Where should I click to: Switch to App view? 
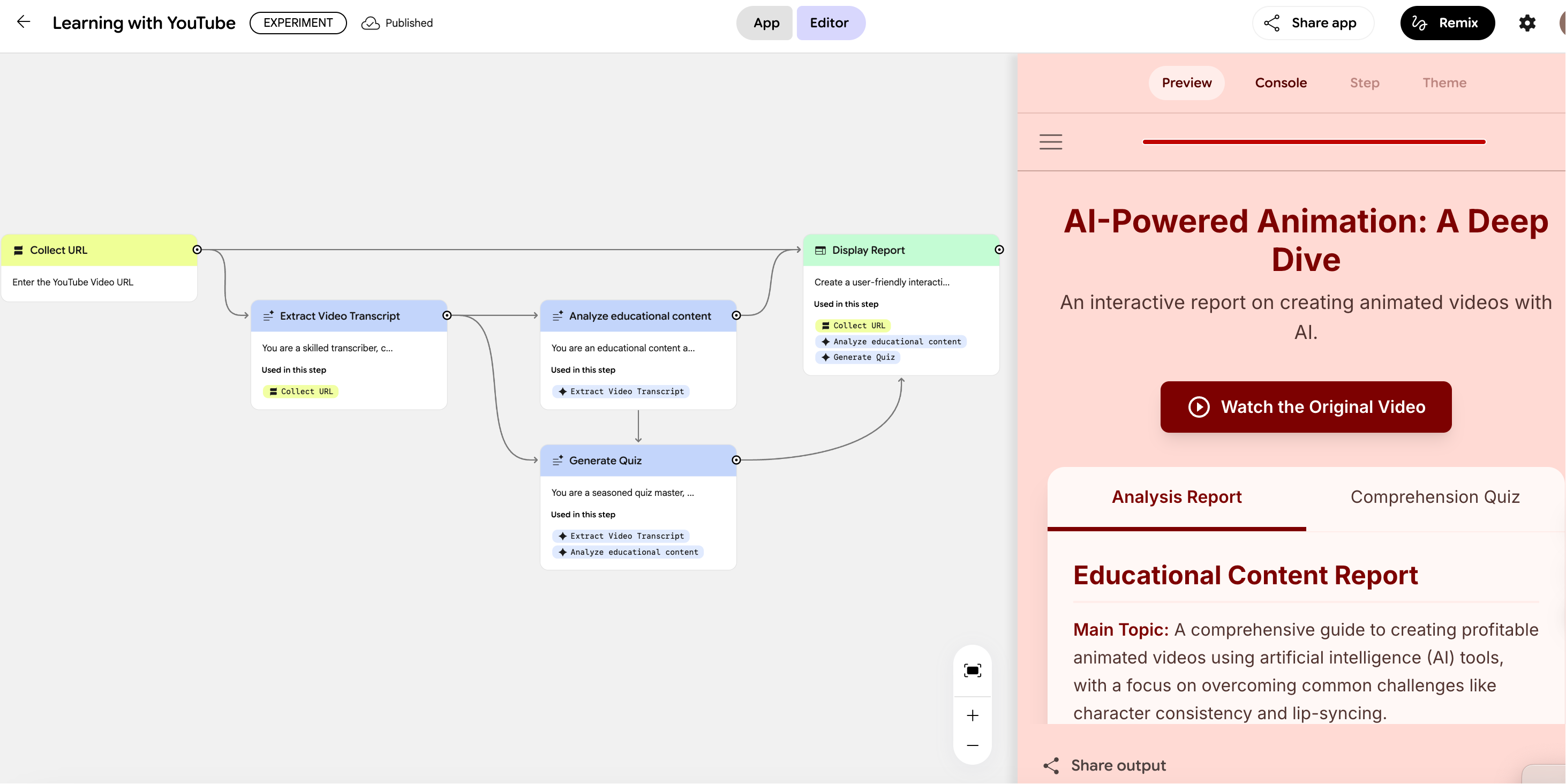coord(766,23)
